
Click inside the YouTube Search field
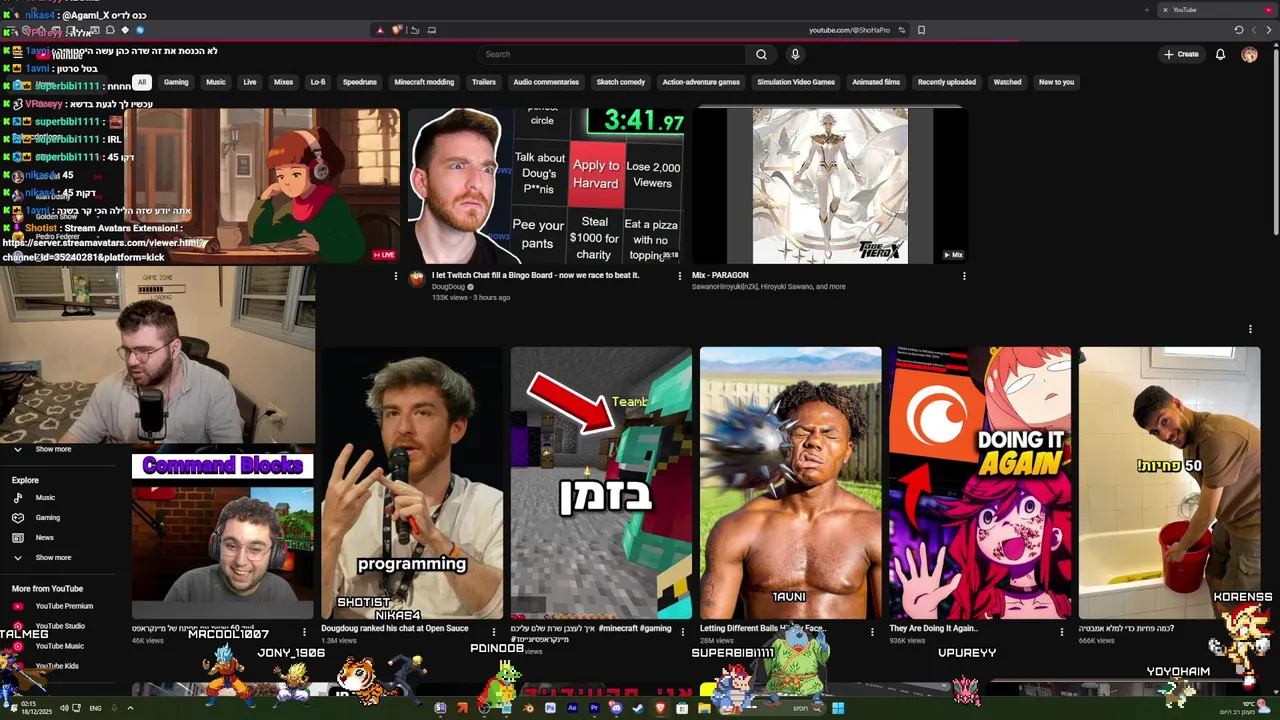(612, 54)
